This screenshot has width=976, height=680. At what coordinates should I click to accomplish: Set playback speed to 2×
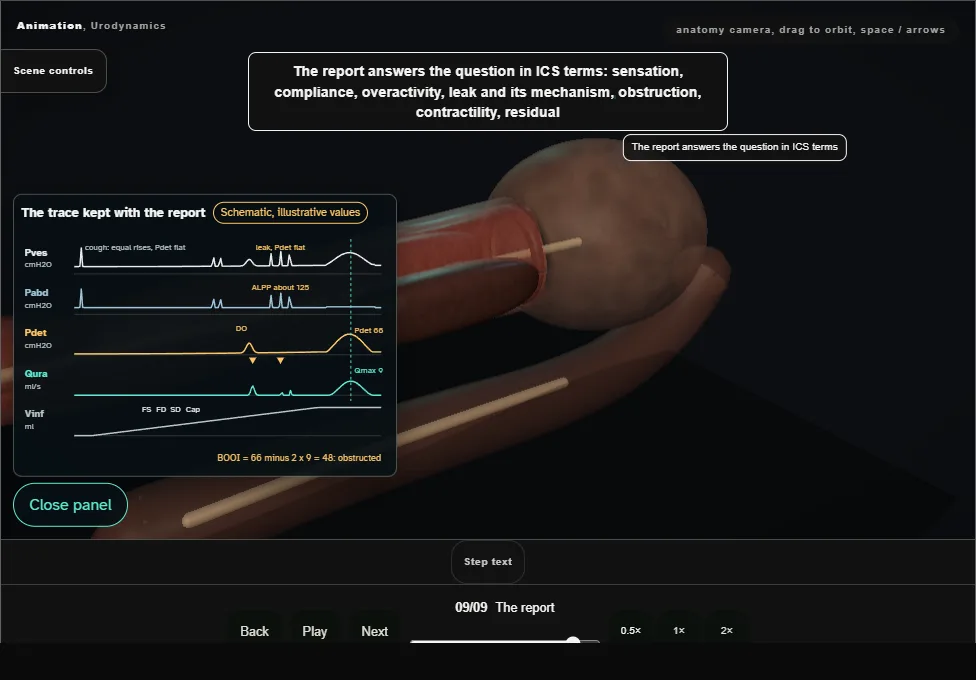tap(726, 631)
